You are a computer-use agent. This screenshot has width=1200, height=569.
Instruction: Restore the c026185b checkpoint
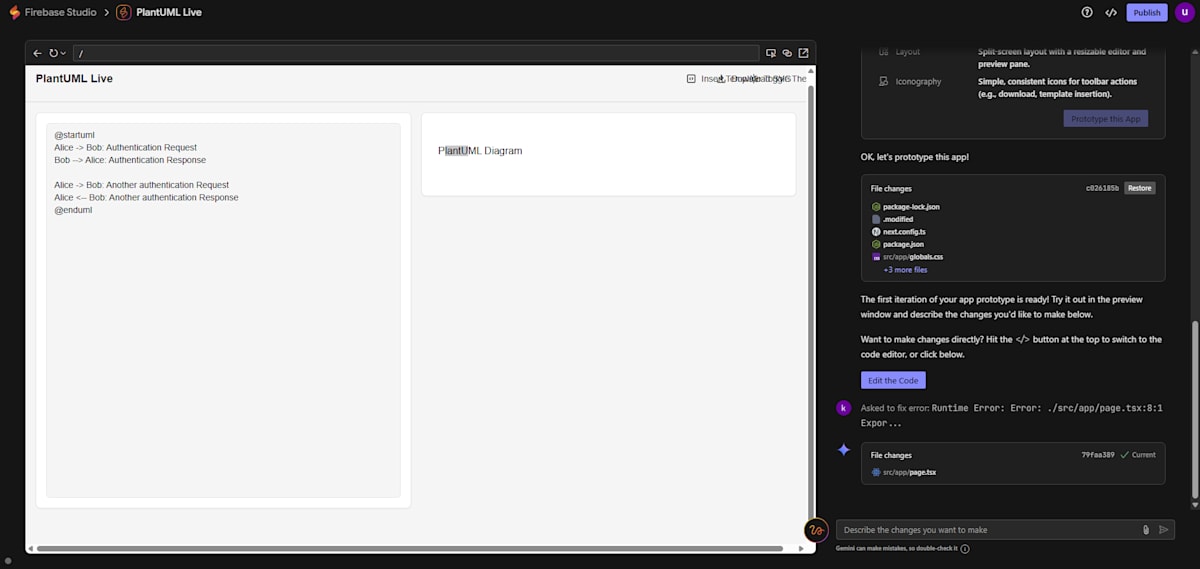coord(1139,188)
